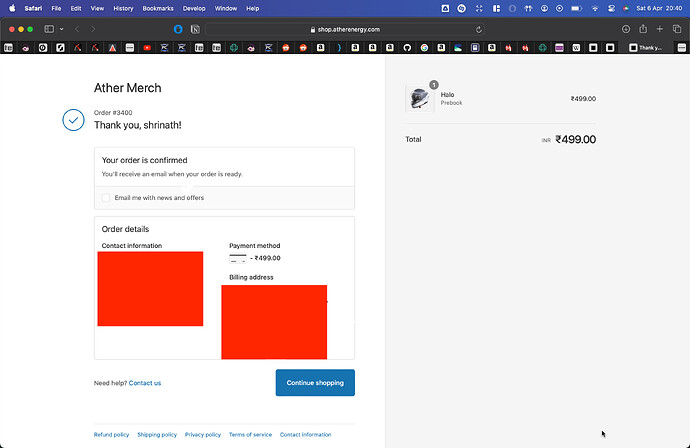Open the Edit menu
The height and width of the screenshot is (448, 690).
click(x=76, y=8)
